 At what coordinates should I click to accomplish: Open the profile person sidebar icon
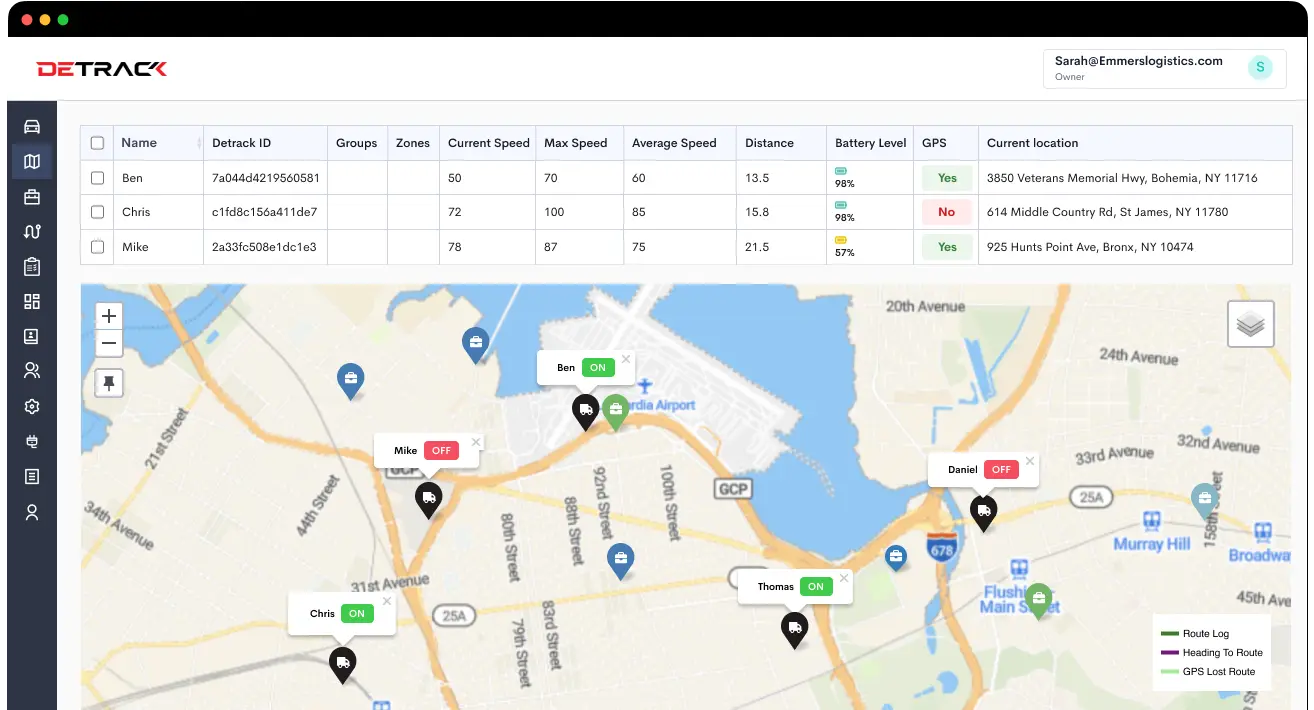coord(32,512)
